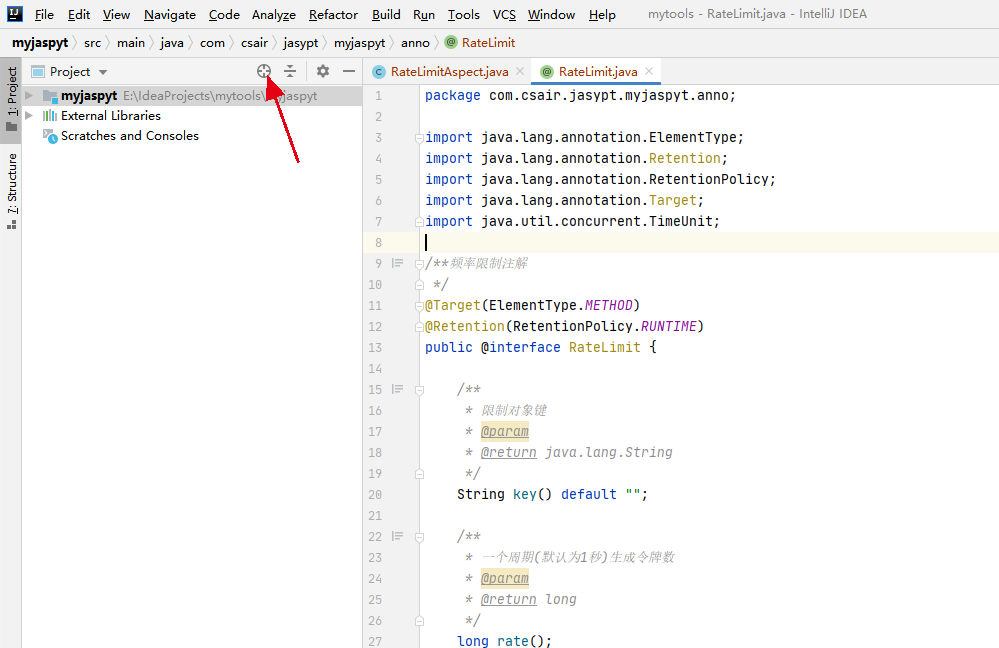This screenshot has height=648, width=999.
Task: Click the RateLimit name on line 13
Action: click(x=605, y=347)
